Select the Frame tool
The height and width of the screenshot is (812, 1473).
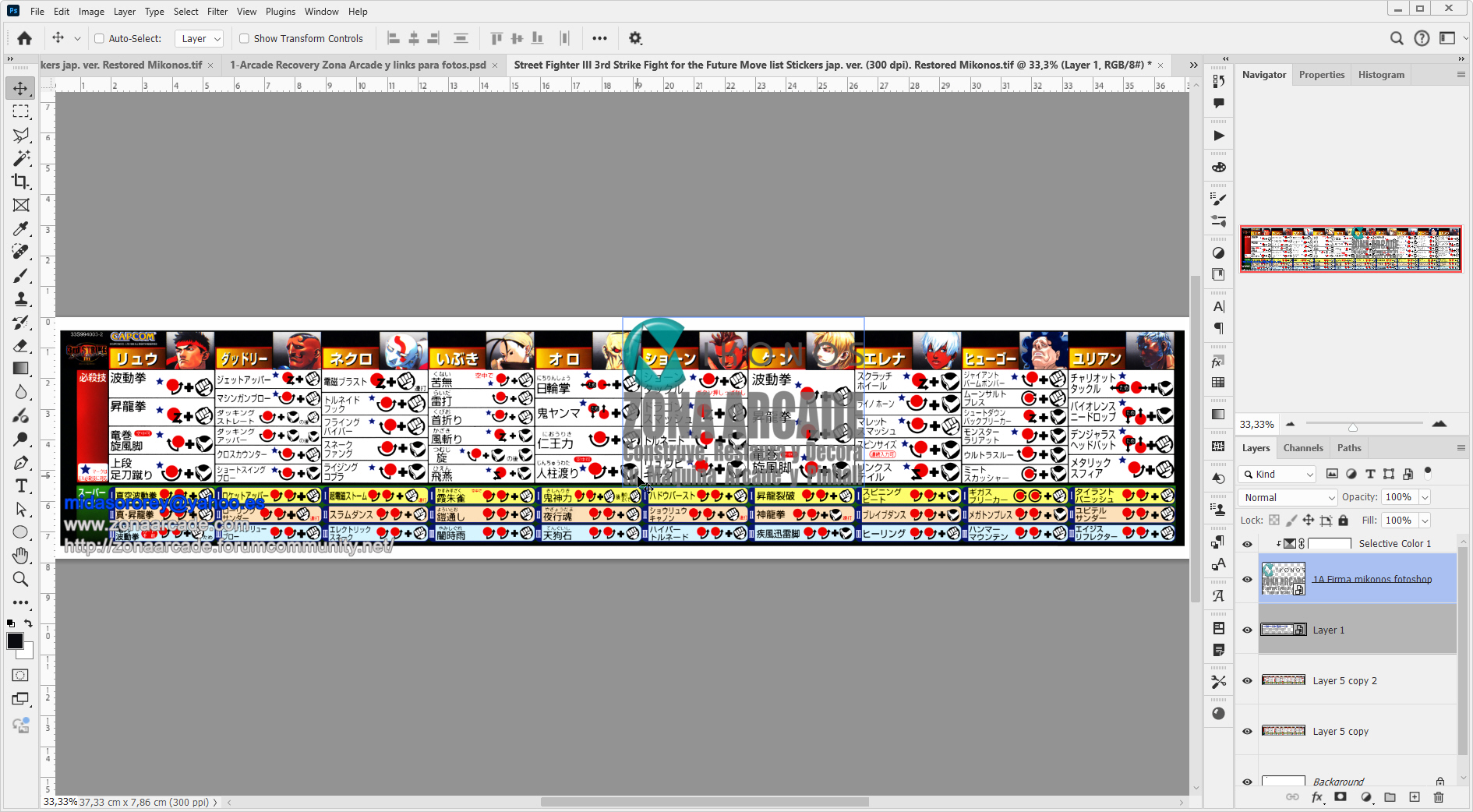pos(21,205)
